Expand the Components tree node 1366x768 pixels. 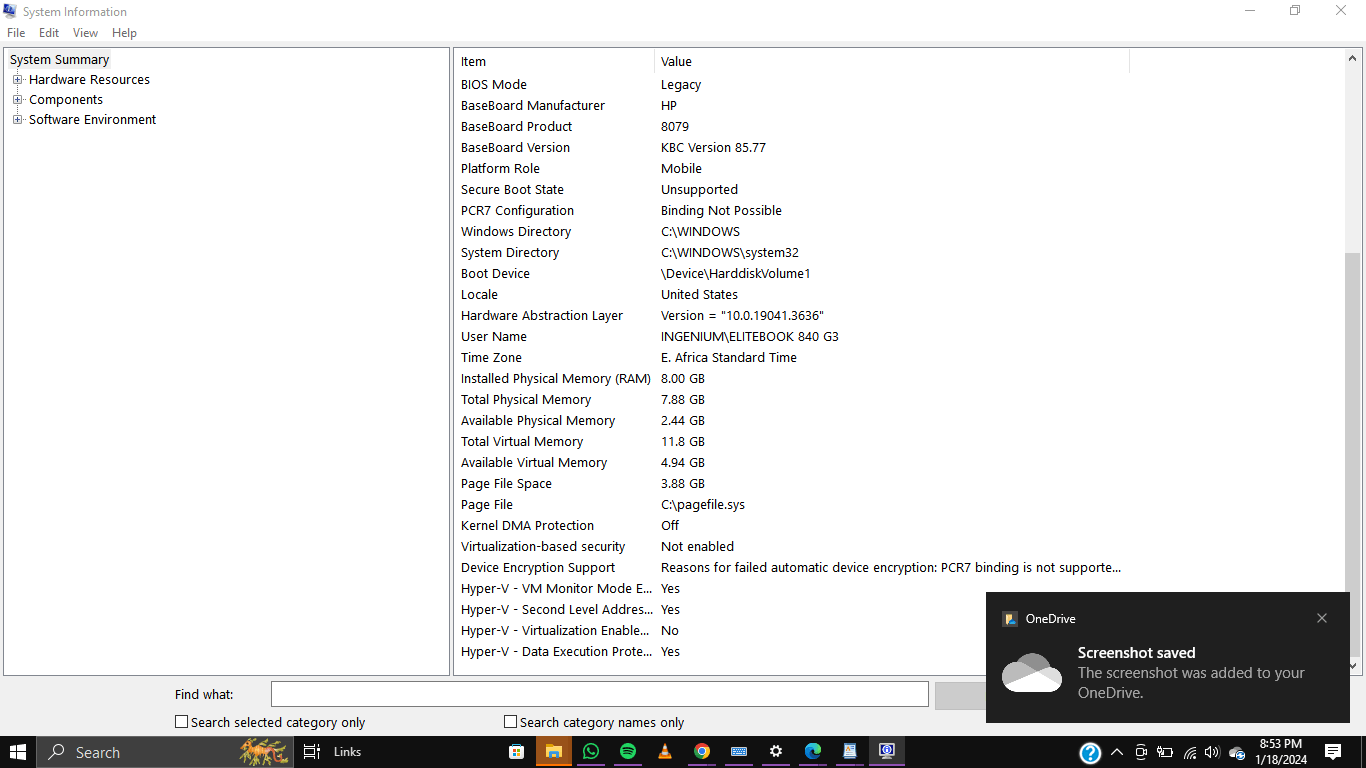click(x=17, y=100)
